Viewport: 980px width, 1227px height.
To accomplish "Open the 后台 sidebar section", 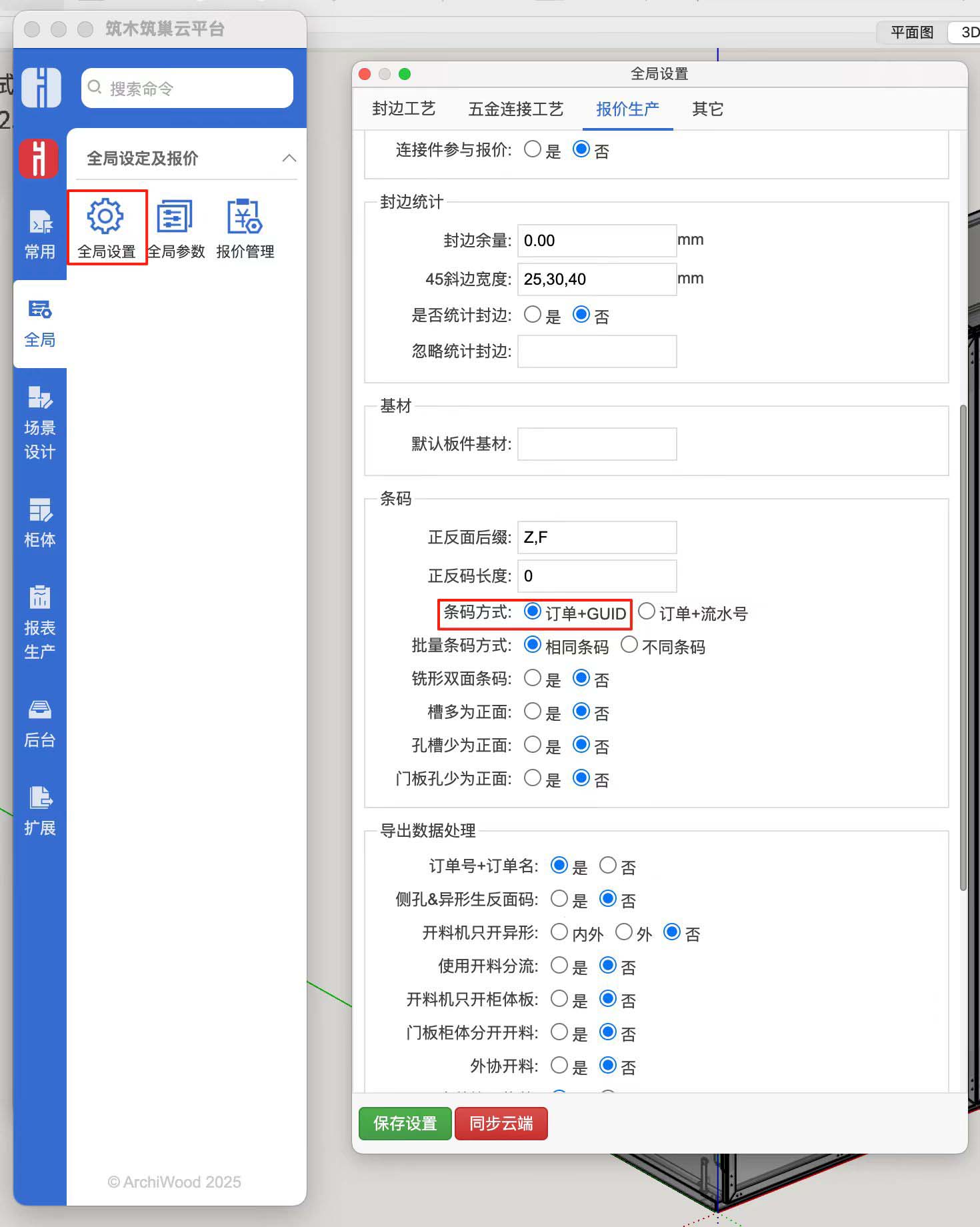I will click(x=40, y=724).
